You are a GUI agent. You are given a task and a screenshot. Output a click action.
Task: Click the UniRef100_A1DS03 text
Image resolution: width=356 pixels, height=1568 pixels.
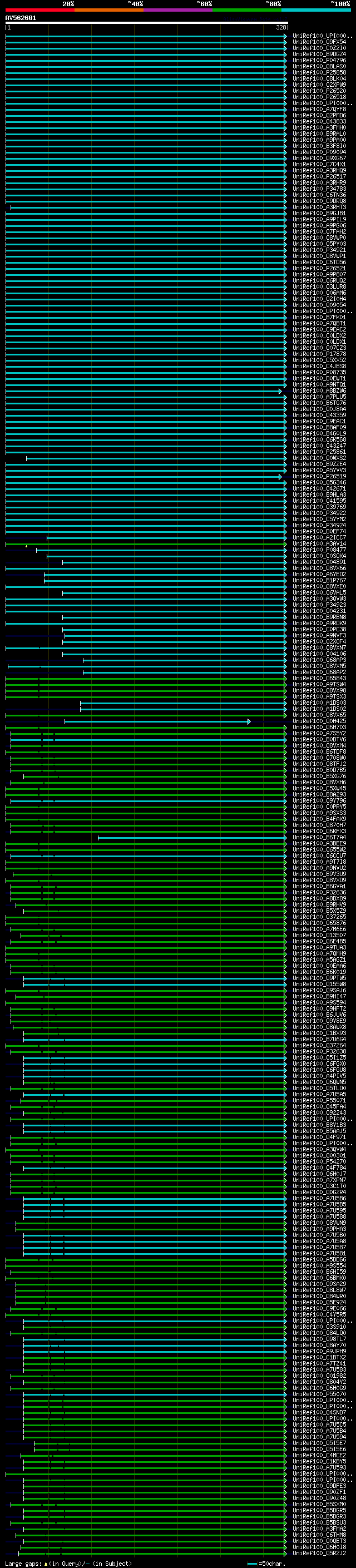pyautogui.click(x=319, y=703)
